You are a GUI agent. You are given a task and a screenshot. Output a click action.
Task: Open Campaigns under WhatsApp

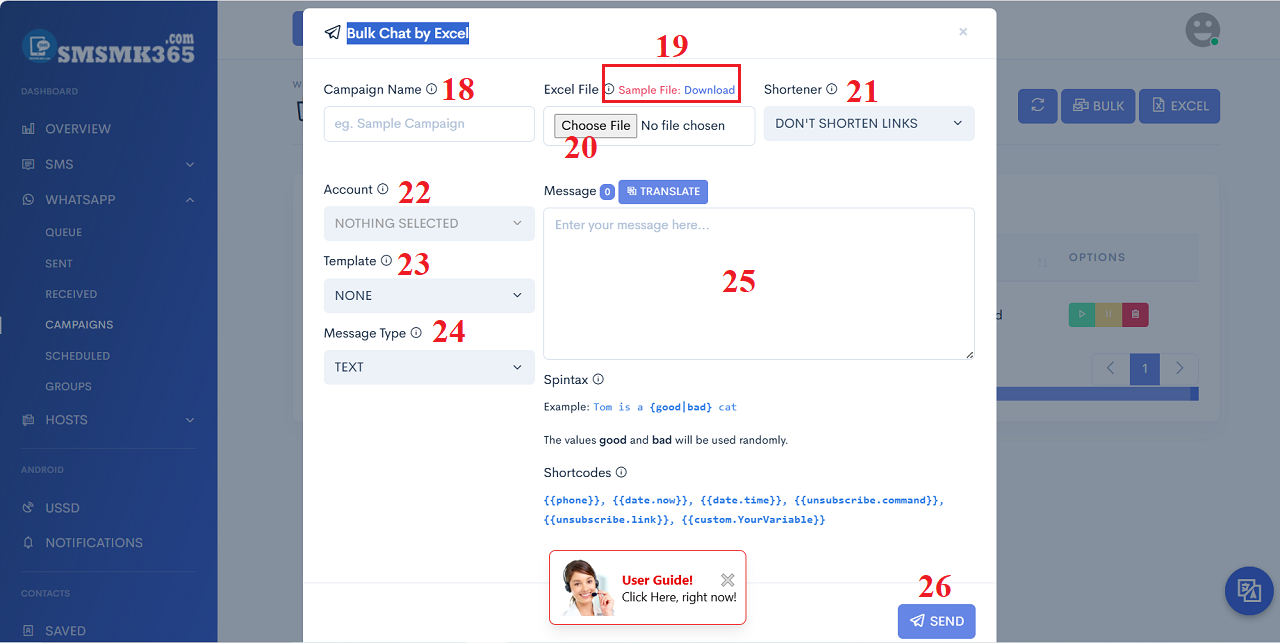(79, 325)
